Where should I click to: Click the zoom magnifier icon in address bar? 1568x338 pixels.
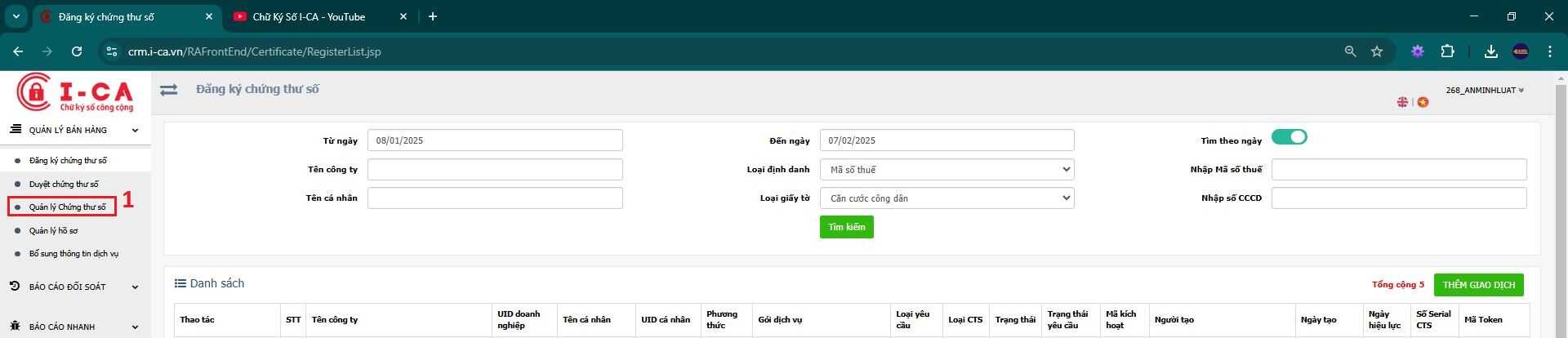[1350, 51]
